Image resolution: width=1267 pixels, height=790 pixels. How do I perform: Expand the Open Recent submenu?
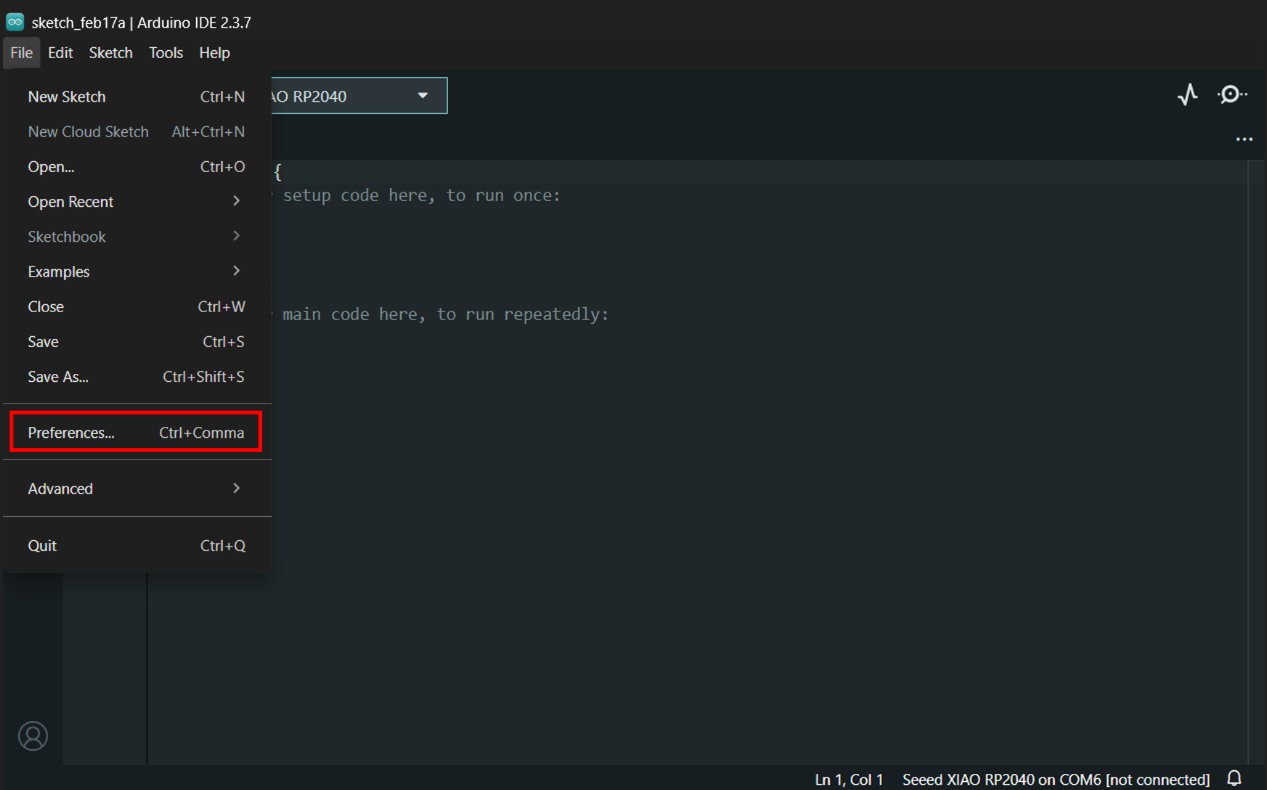click(136, 201)
